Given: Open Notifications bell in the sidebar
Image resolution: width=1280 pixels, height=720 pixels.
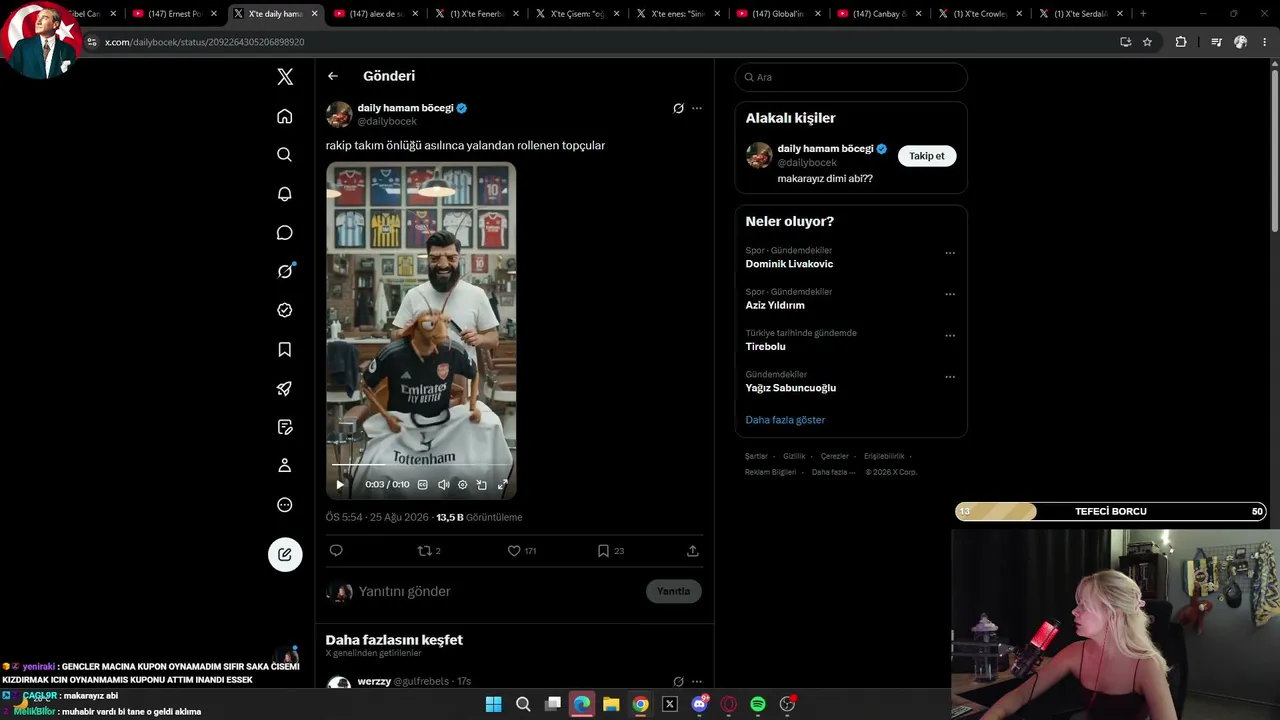Looking at the screenshot, I should (x=285, y=194).
